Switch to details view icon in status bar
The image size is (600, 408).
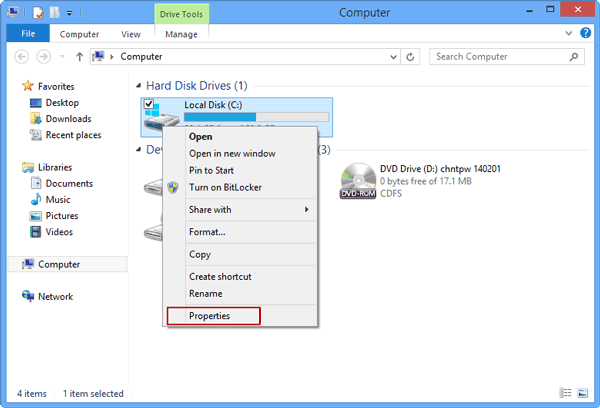pyautogui.click(x=565, y=393)
